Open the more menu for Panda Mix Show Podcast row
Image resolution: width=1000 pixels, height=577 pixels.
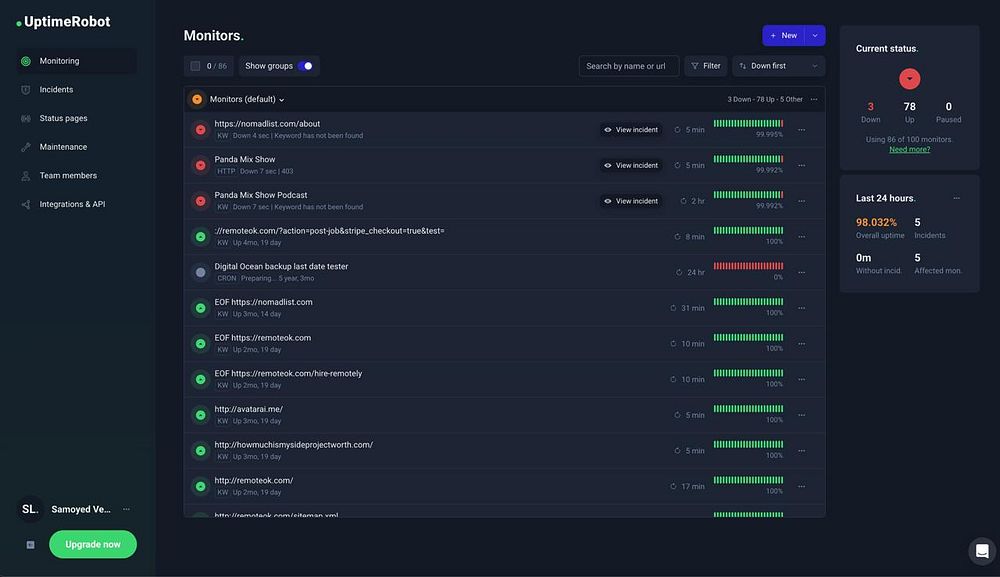(802, 201)
